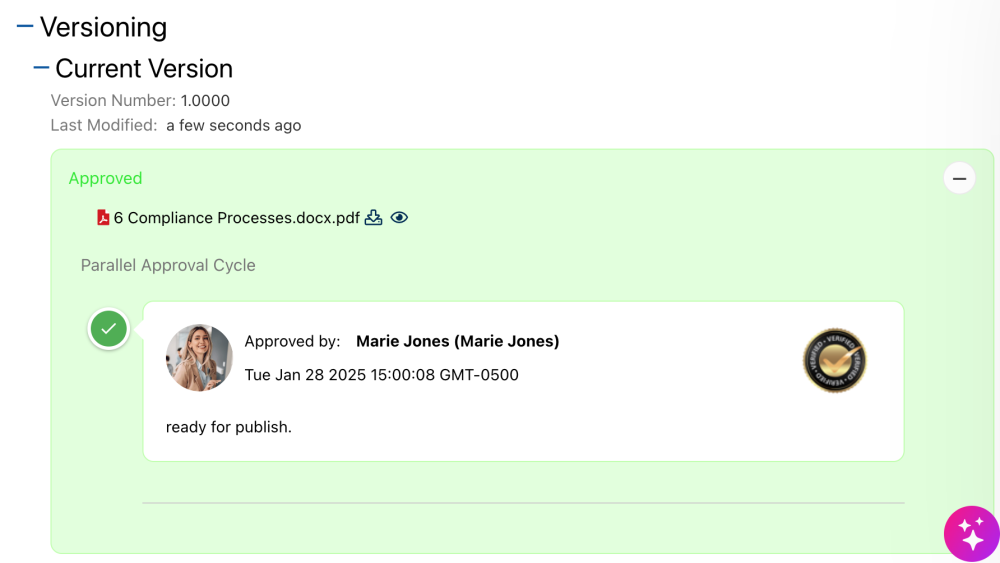Viewport: 1000px width, 563px height.
Task: Click the green Approved status label
Action: 105,178
